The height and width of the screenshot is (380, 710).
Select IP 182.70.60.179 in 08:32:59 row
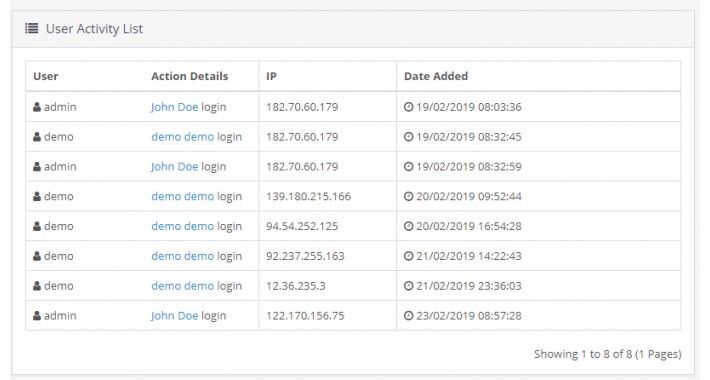click(302, 167)
